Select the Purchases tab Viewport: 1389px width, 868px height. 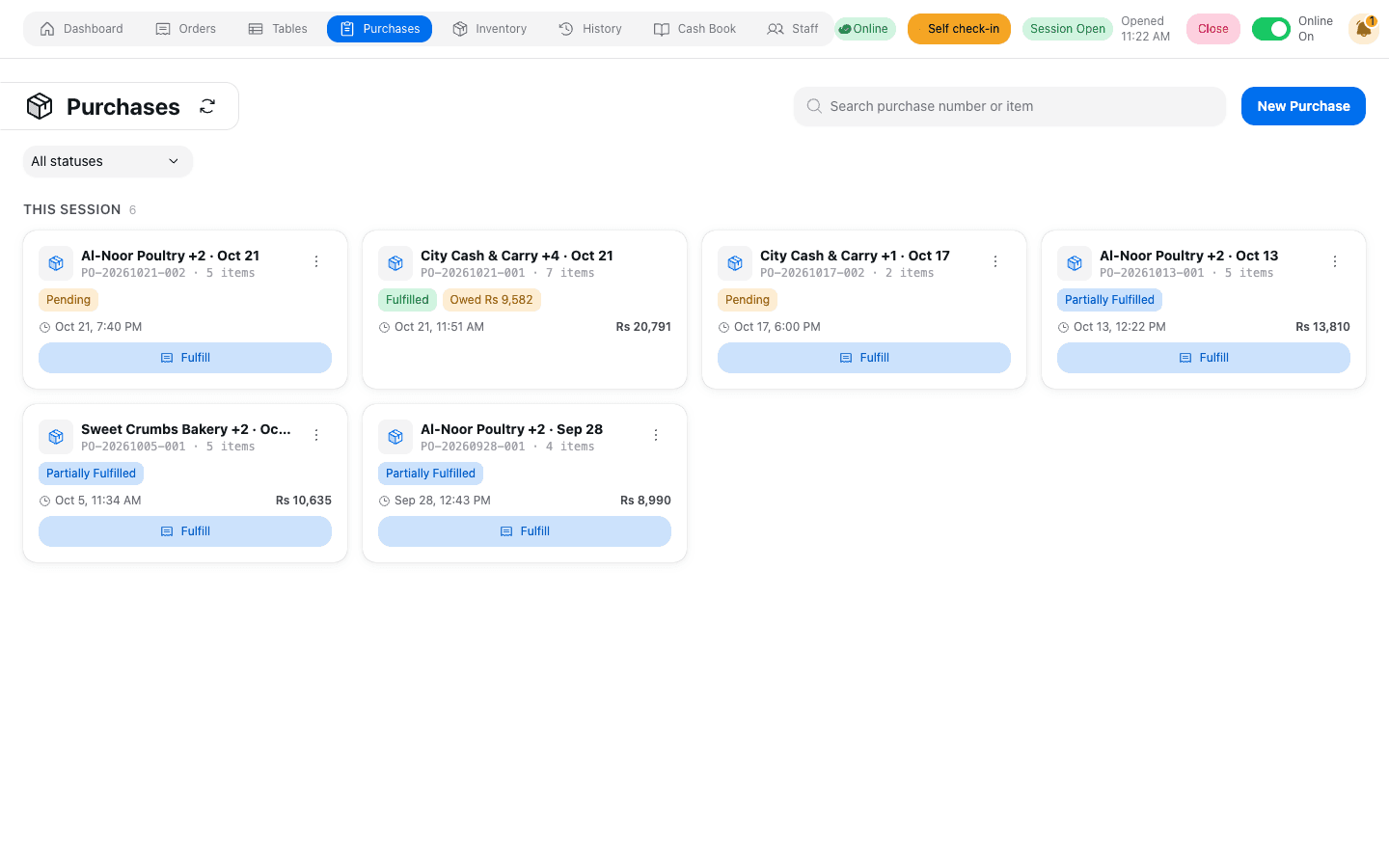[379, 29]
